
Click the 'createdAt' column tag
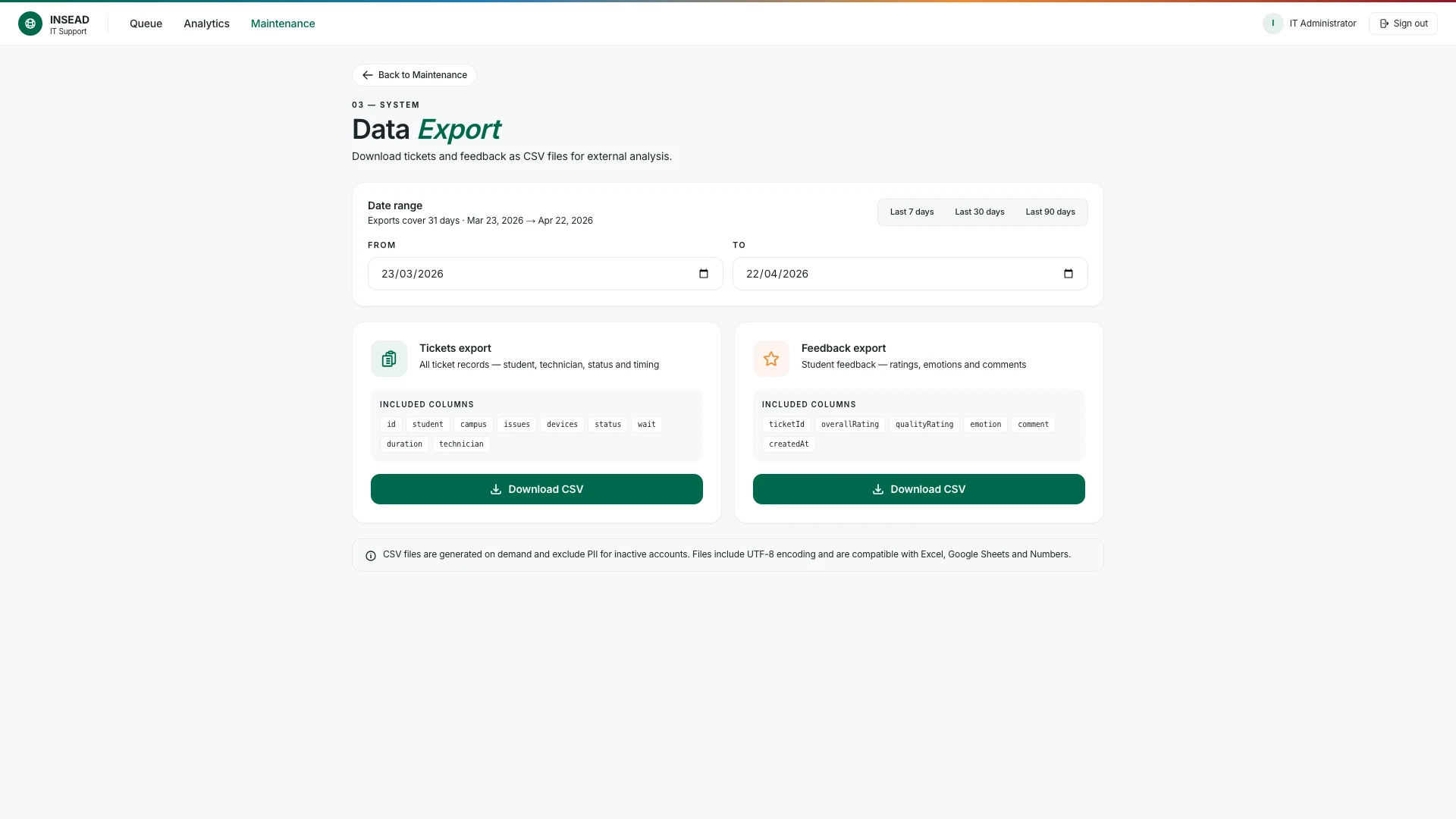789,444
